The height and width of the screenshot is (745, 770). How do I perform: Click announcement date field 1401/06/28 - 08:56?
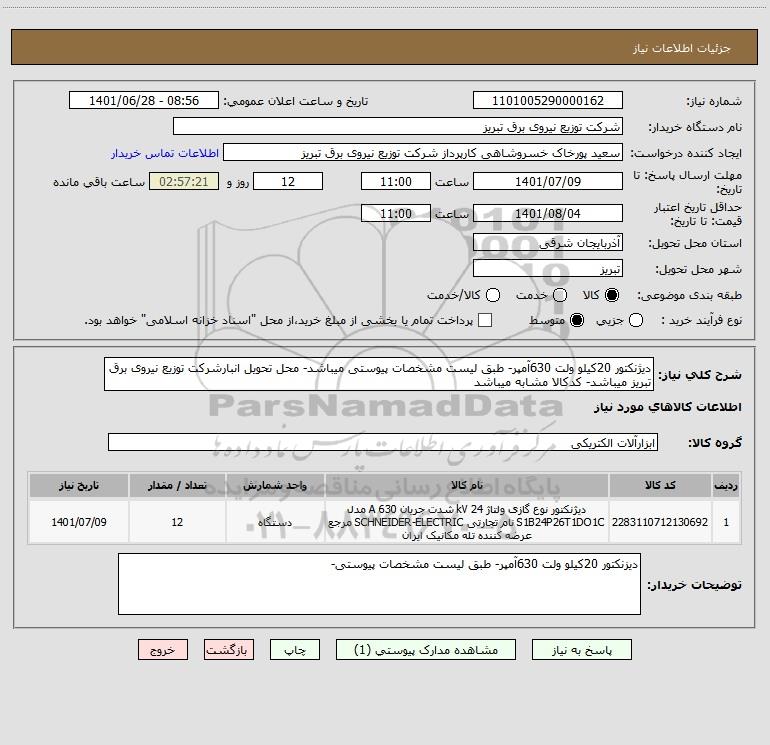144,100
